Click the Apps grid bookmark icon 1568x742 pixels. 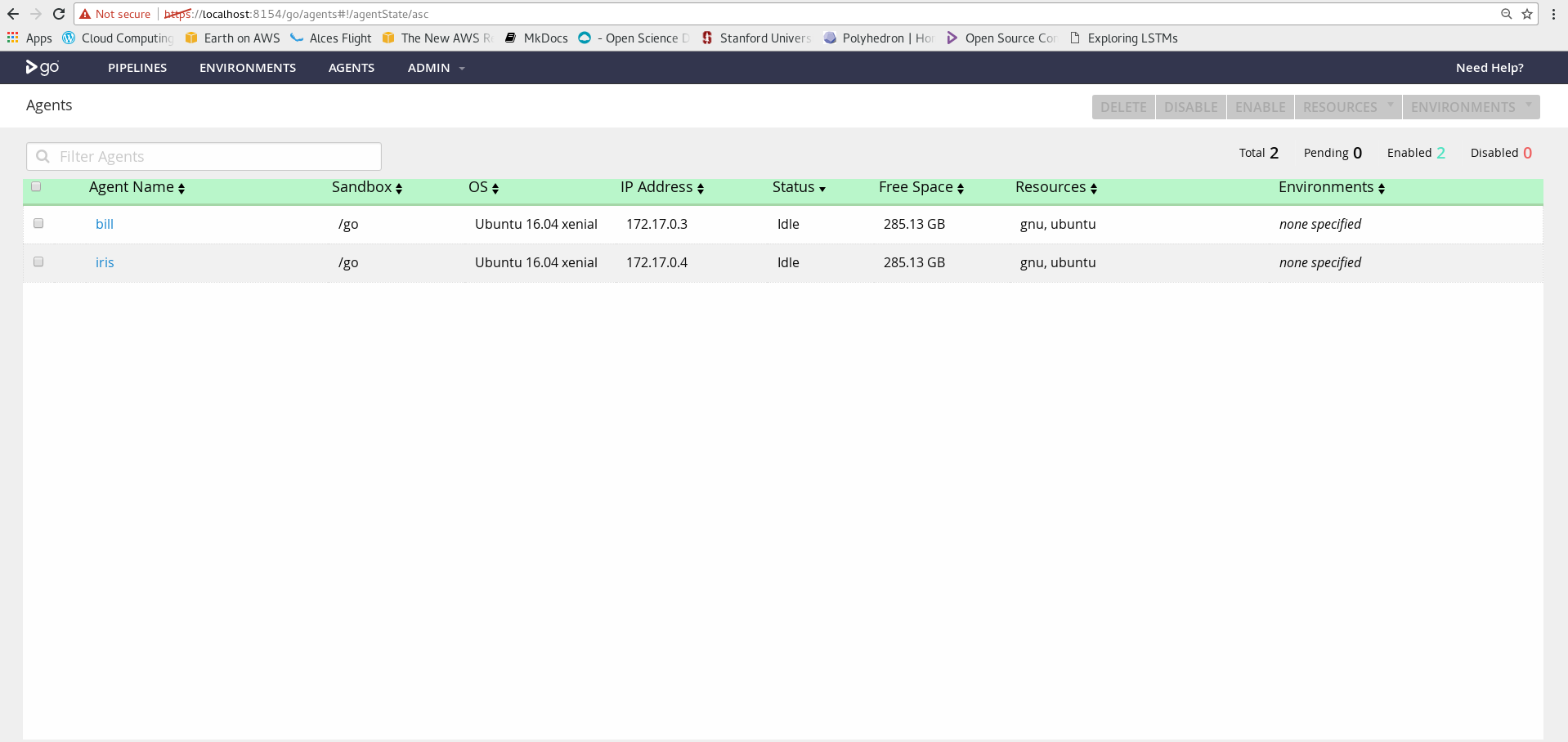pos(13,38)
